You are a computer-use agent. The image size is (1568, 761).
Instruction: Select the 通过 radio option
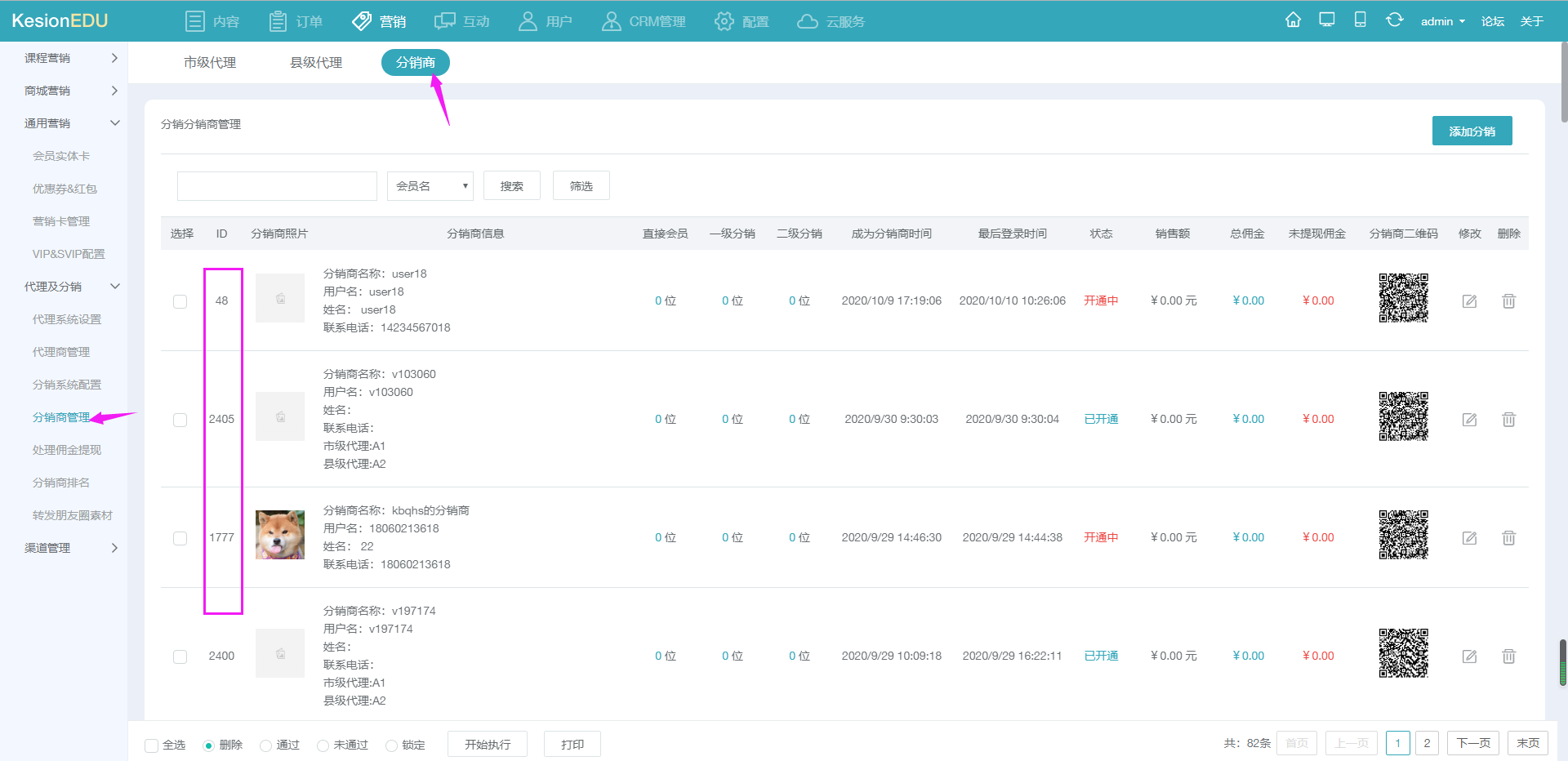click(x=265, y=745)
